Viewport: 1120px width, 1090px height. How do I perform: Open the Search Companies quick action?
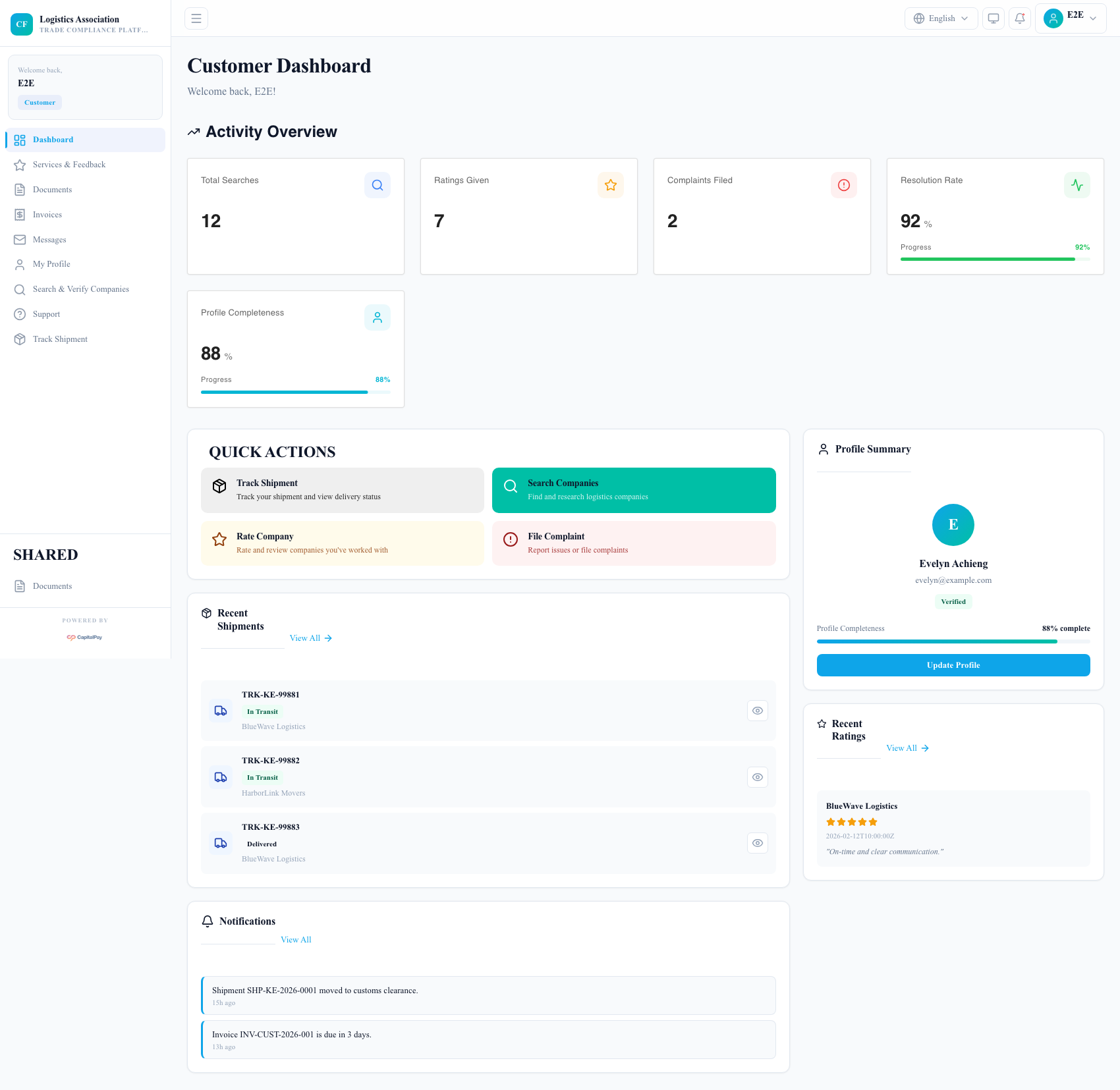point(633,489)
